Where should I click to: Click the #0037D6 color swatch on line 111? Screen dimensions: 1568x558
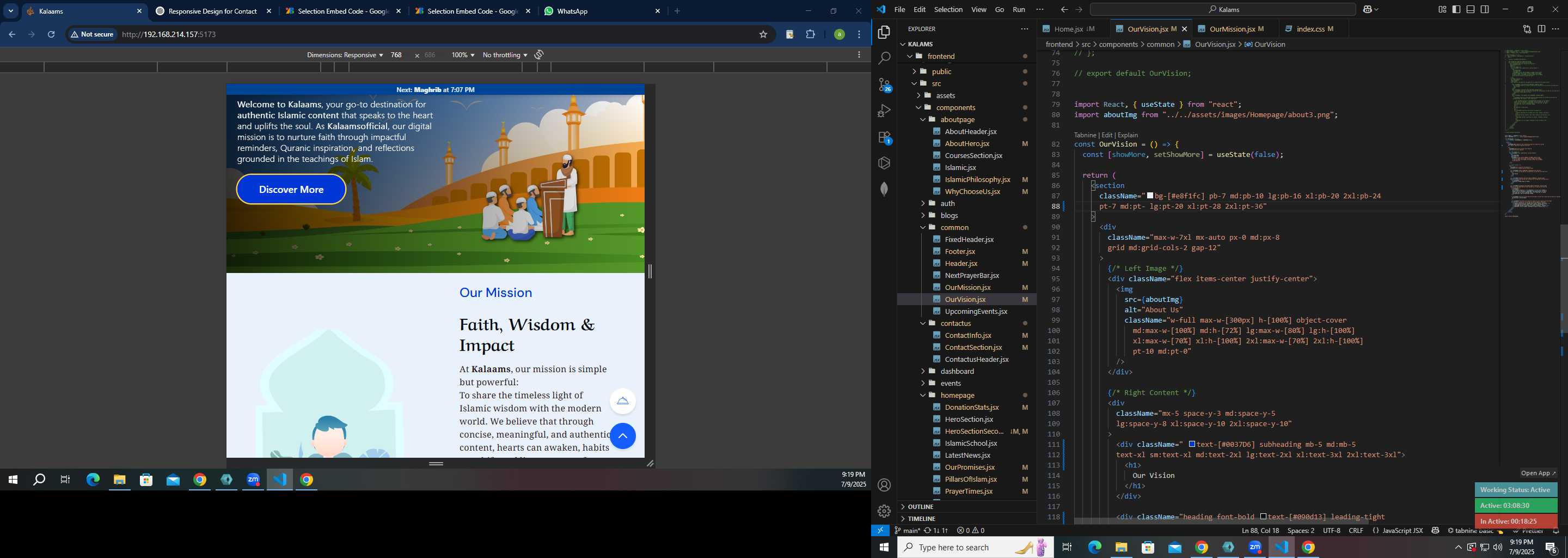tap(1192, 445)
